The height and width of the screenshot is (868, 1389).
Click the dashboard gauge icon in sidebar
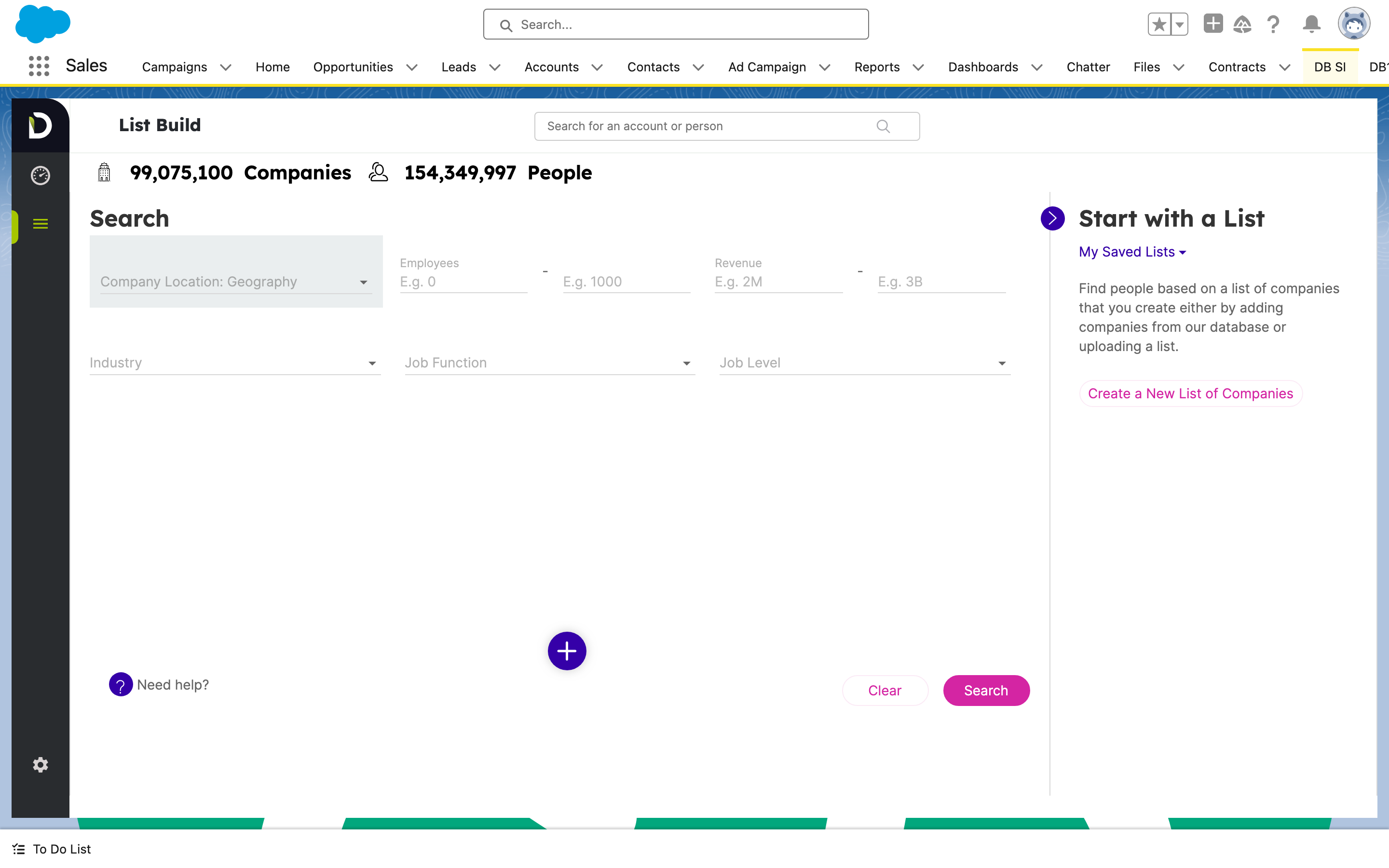[40, 175]
